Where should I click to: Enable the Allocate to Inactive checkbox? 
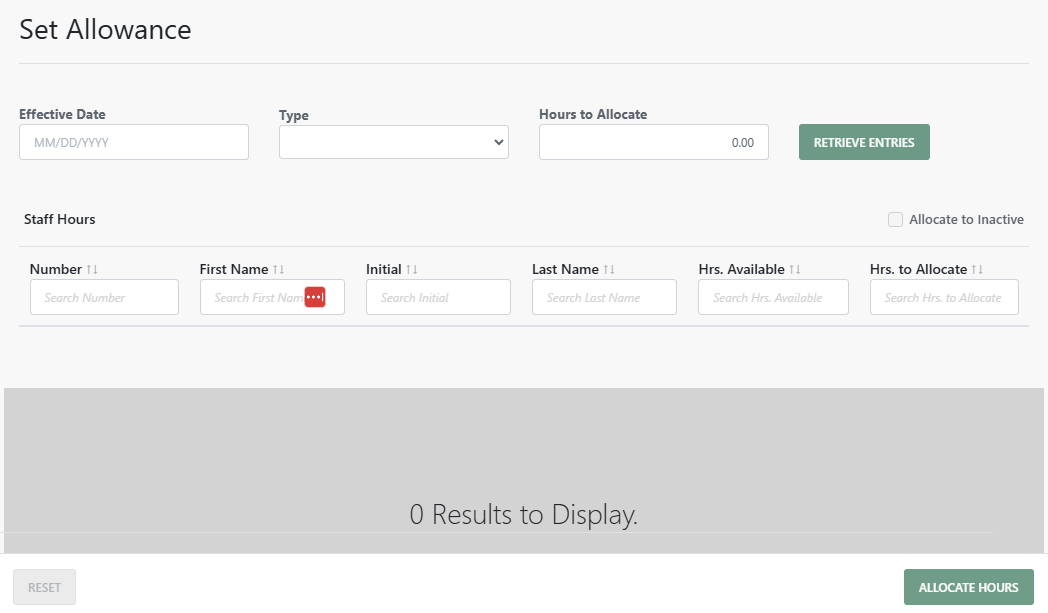point(895,219)
